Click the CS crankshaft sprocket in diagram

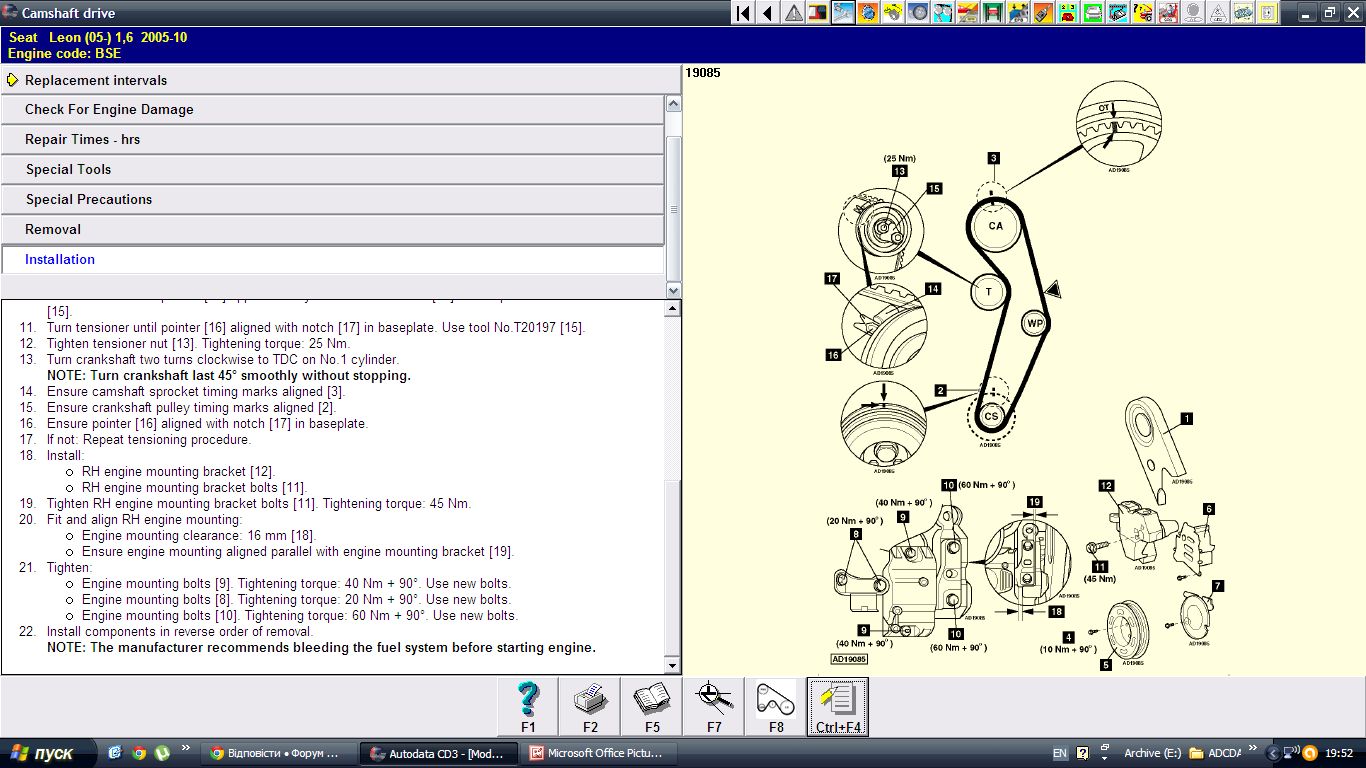coord(991,416)
